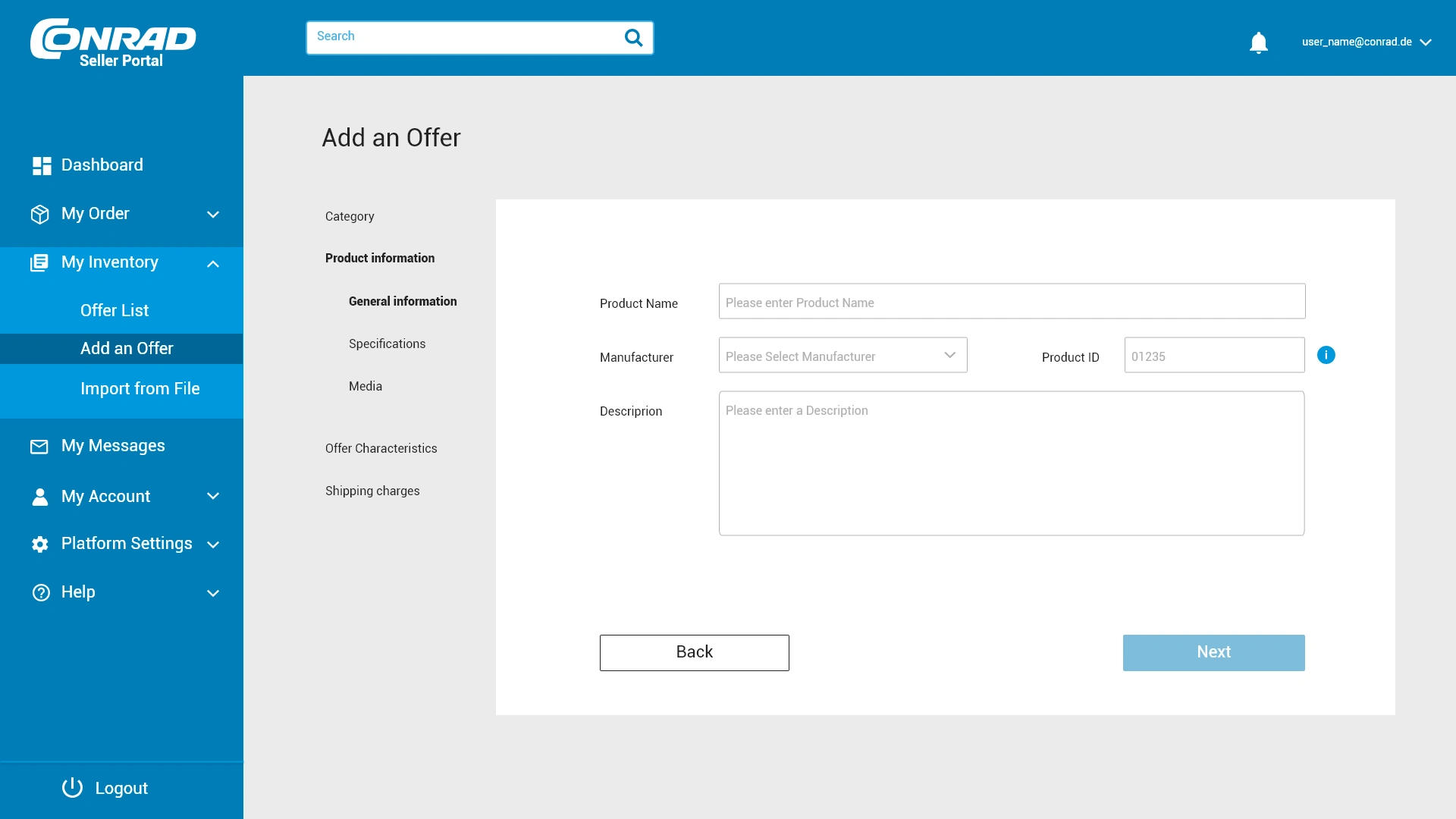The width and height of the screenshot is (1456, 819).
Task: Focus the Product ID input
Action: pyautogui.click(x=1214, y=356)
